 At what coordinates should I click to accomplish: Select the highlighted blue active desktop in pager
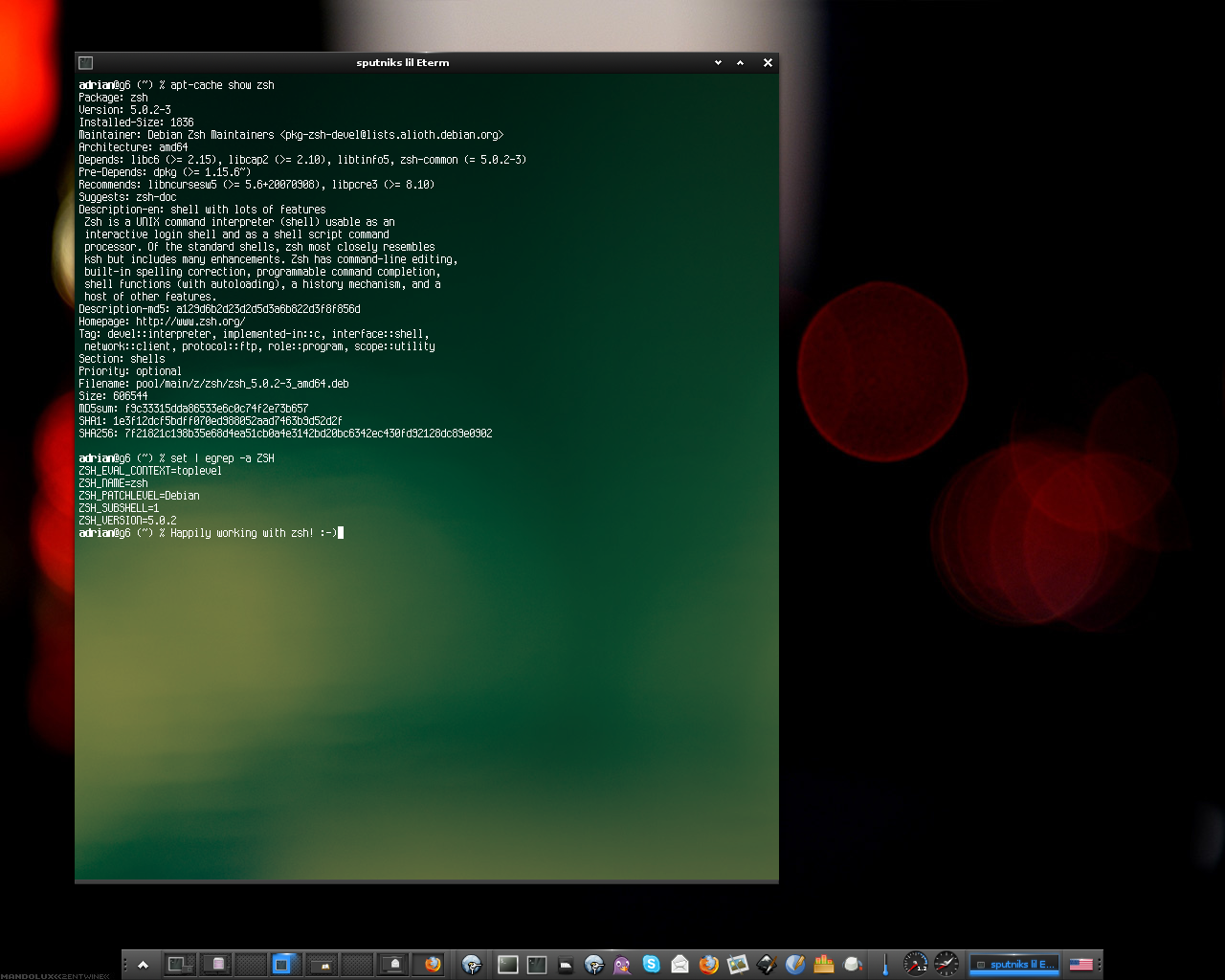[286, 965]
